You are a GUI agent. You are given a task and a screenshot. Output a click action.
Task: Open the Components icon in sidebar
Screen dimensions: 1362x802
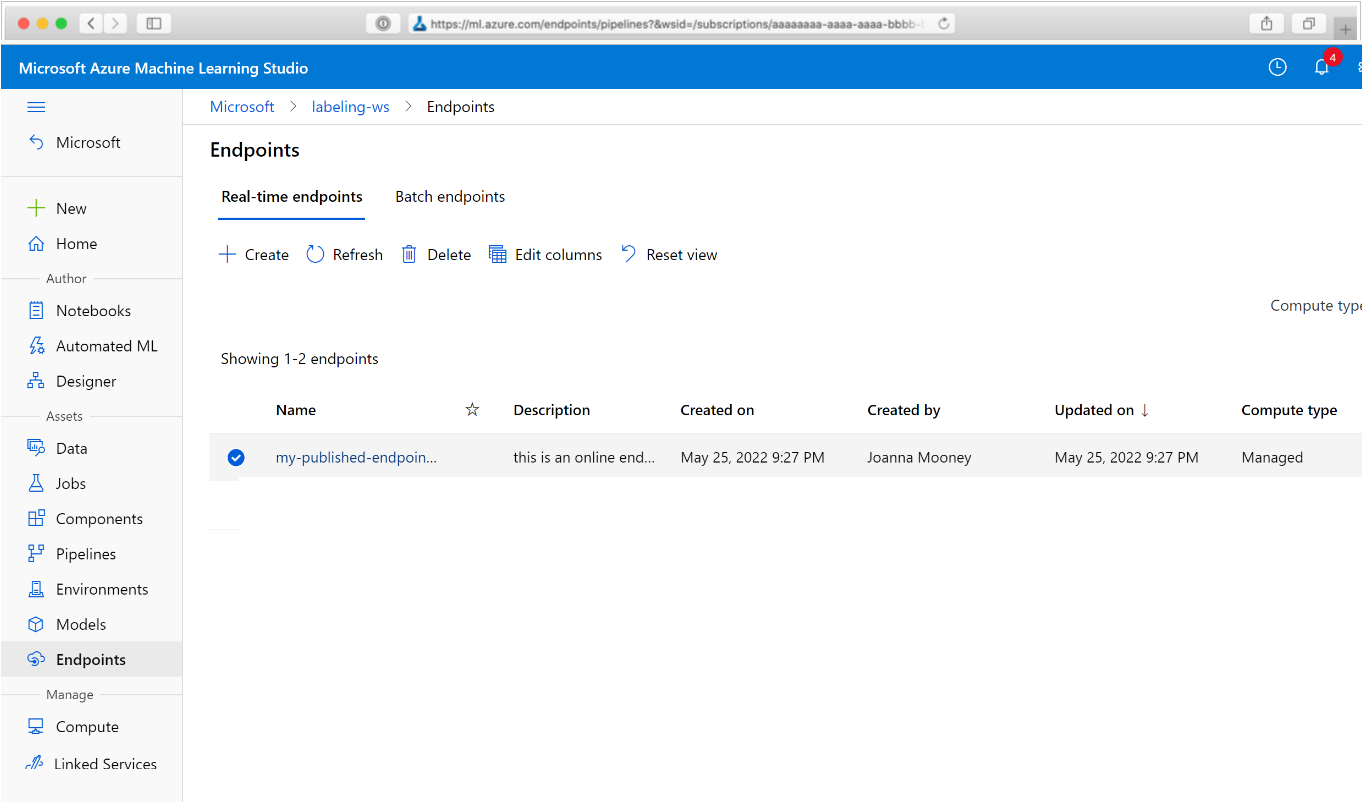pyautogui.click(x=36, y=518)
